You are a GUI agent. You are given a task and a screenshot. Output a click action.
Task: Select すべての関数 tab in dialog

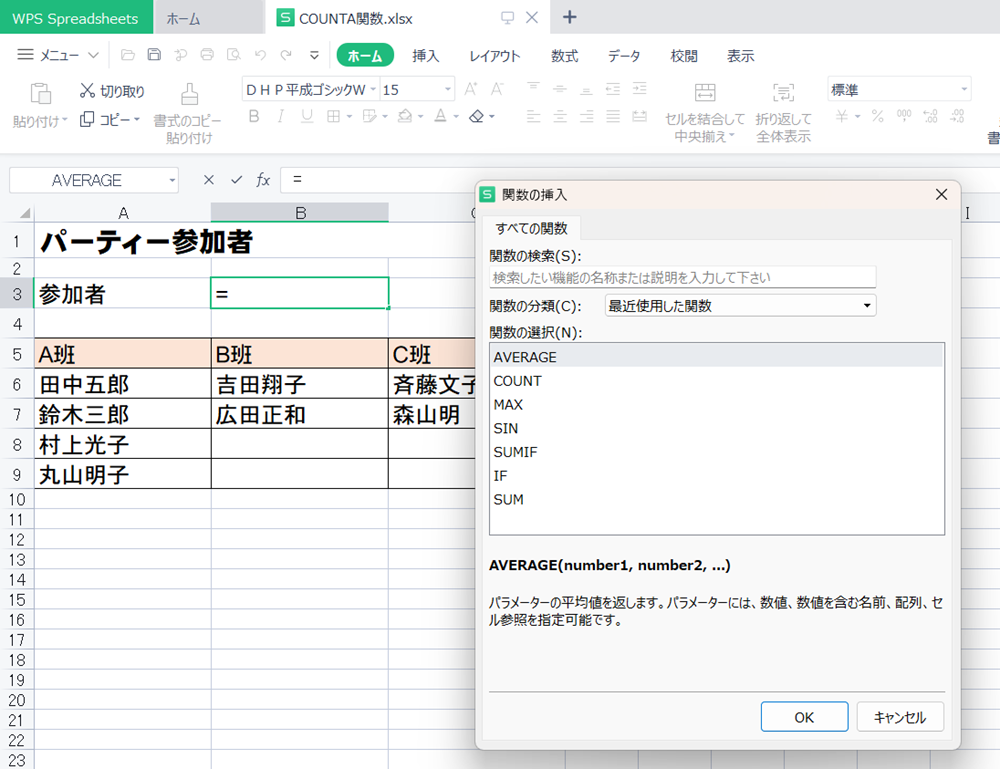click(x=531, y=228)
